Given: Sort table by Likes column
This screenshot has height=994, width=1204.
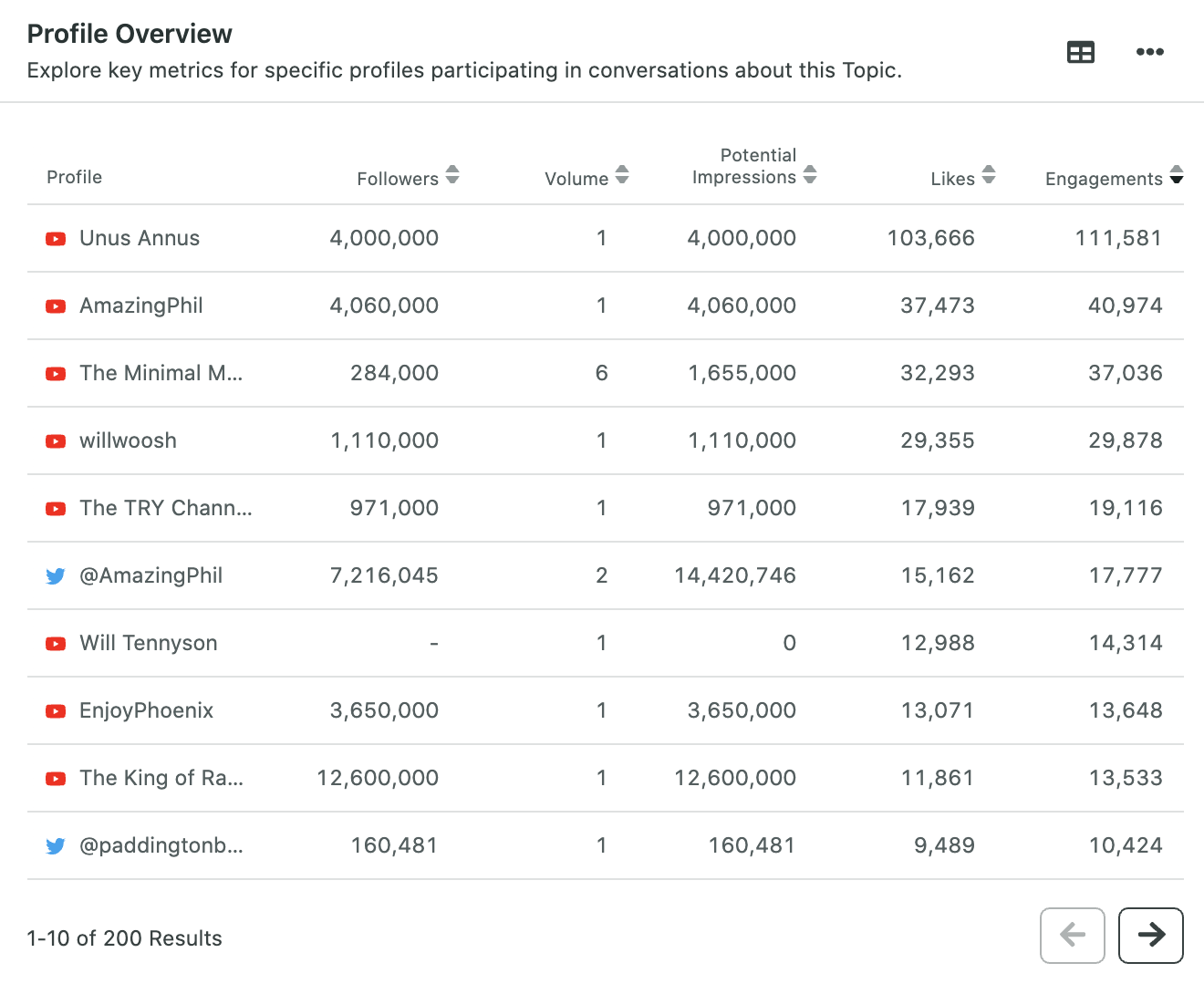Looking at the screenshot, I should pyautogui.click(x=989, y=175).
